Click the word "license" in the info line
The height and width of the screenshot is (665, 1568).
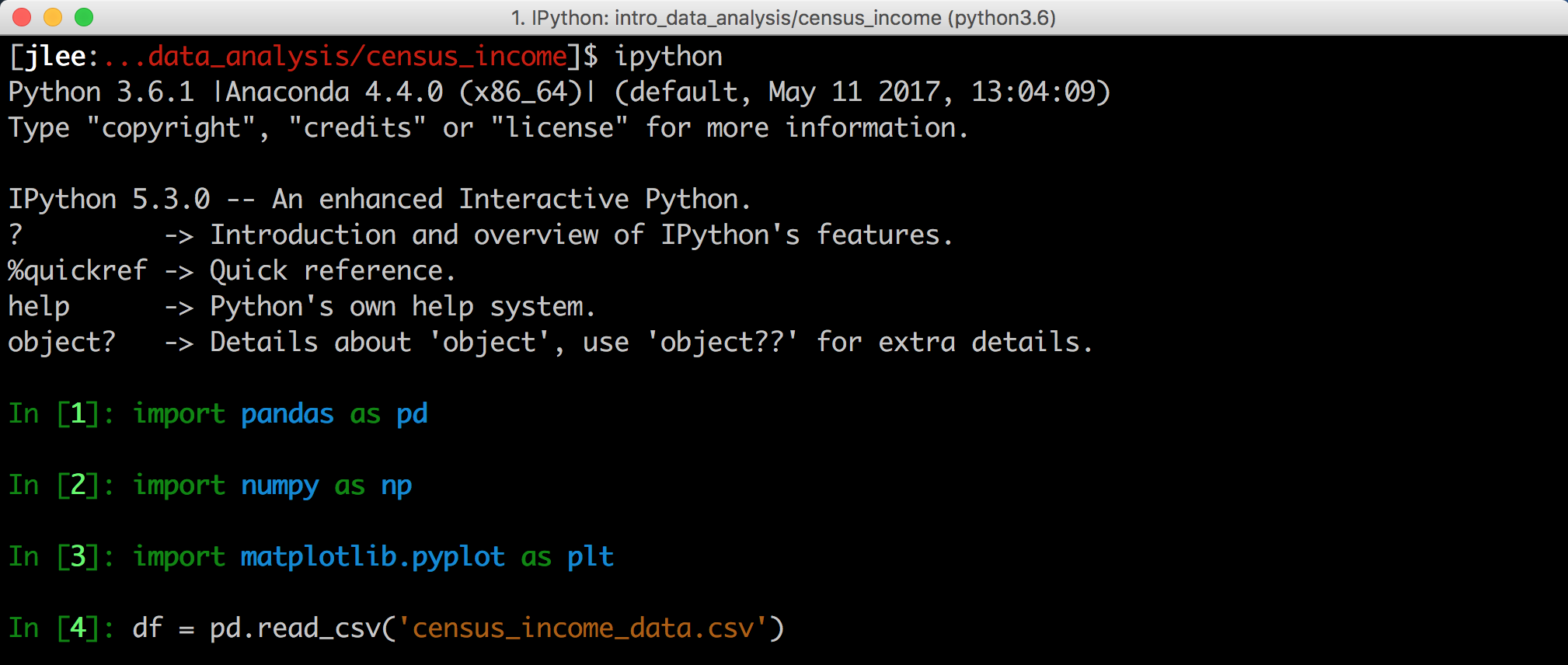559,128
